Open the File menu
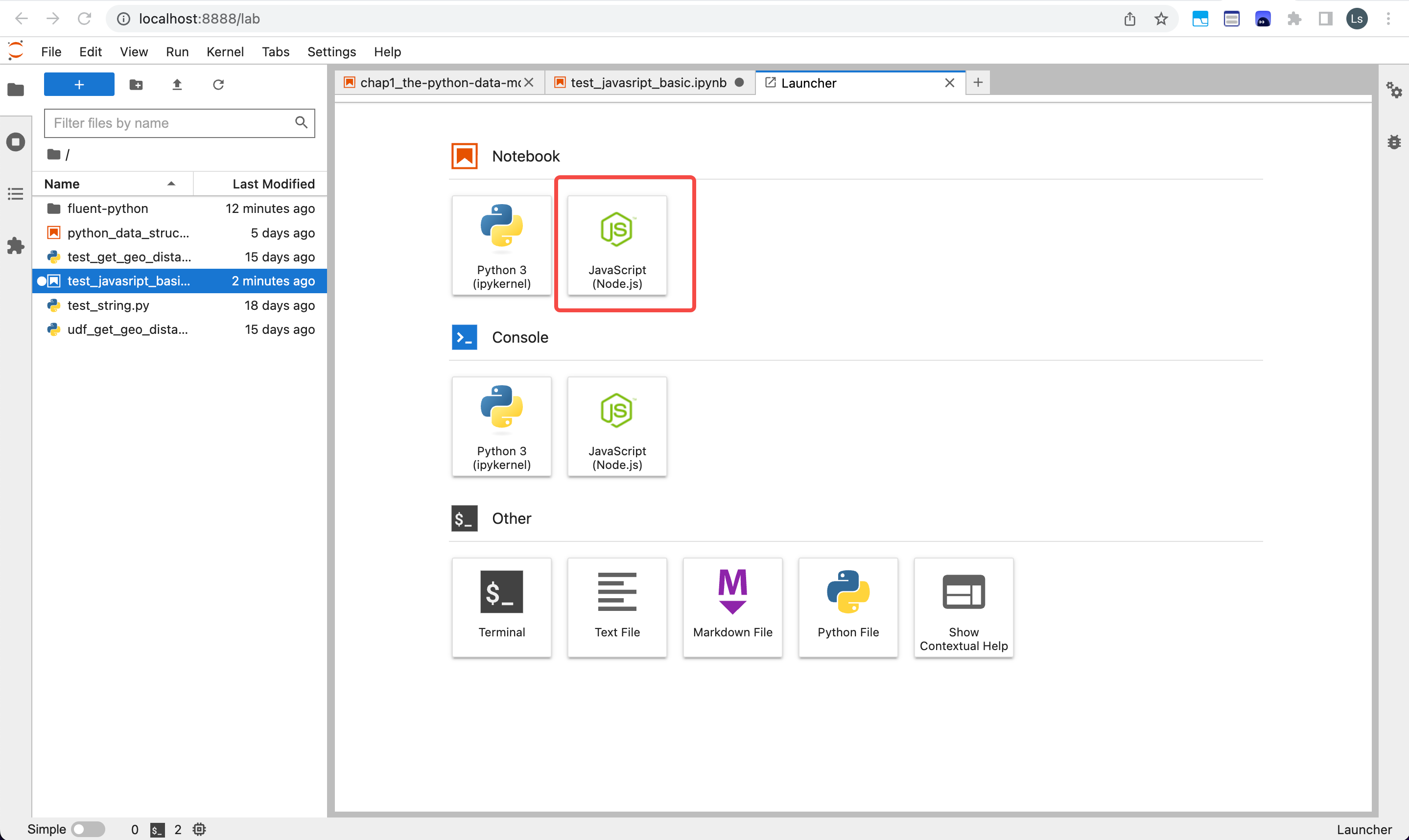Viewport: 1409px width, 840px height. point(51,51)
